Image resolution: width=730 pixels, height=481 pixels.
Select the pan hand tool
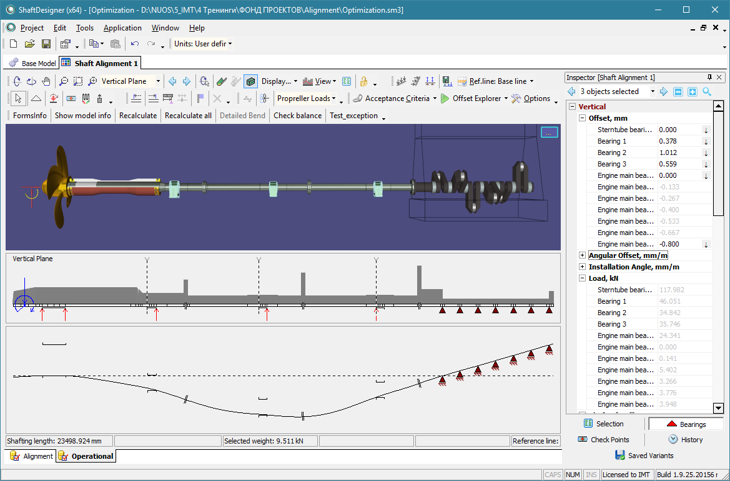pos(46,81)
